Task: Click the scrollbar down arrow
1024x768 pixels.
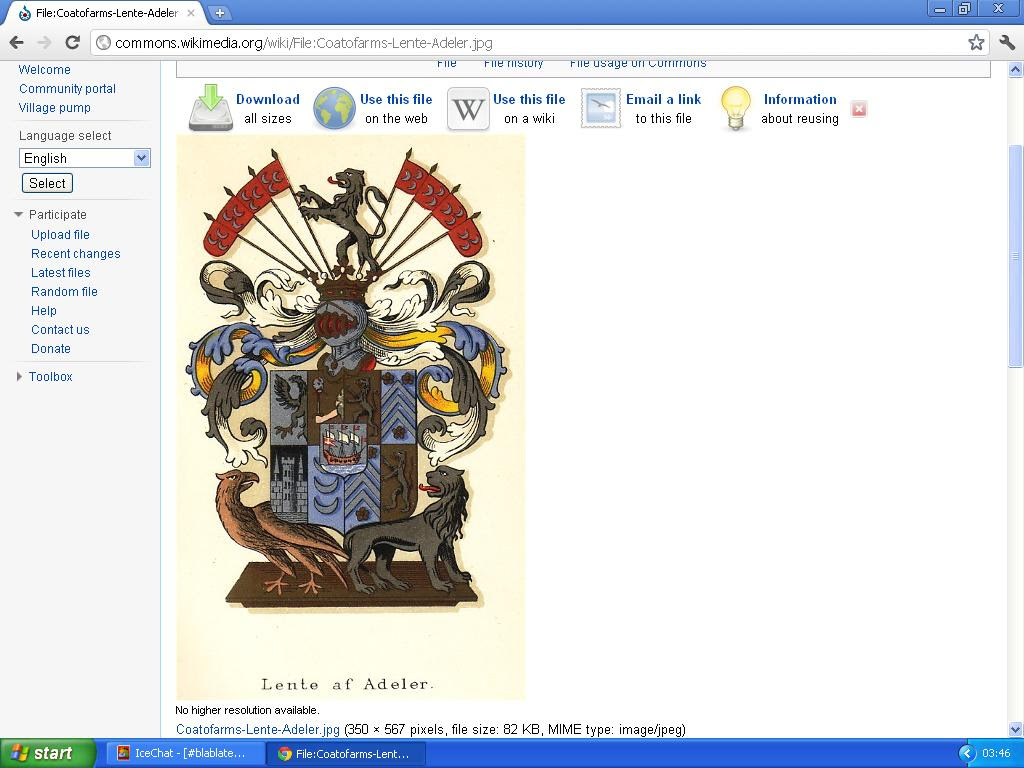Action: pos(1015,729)
